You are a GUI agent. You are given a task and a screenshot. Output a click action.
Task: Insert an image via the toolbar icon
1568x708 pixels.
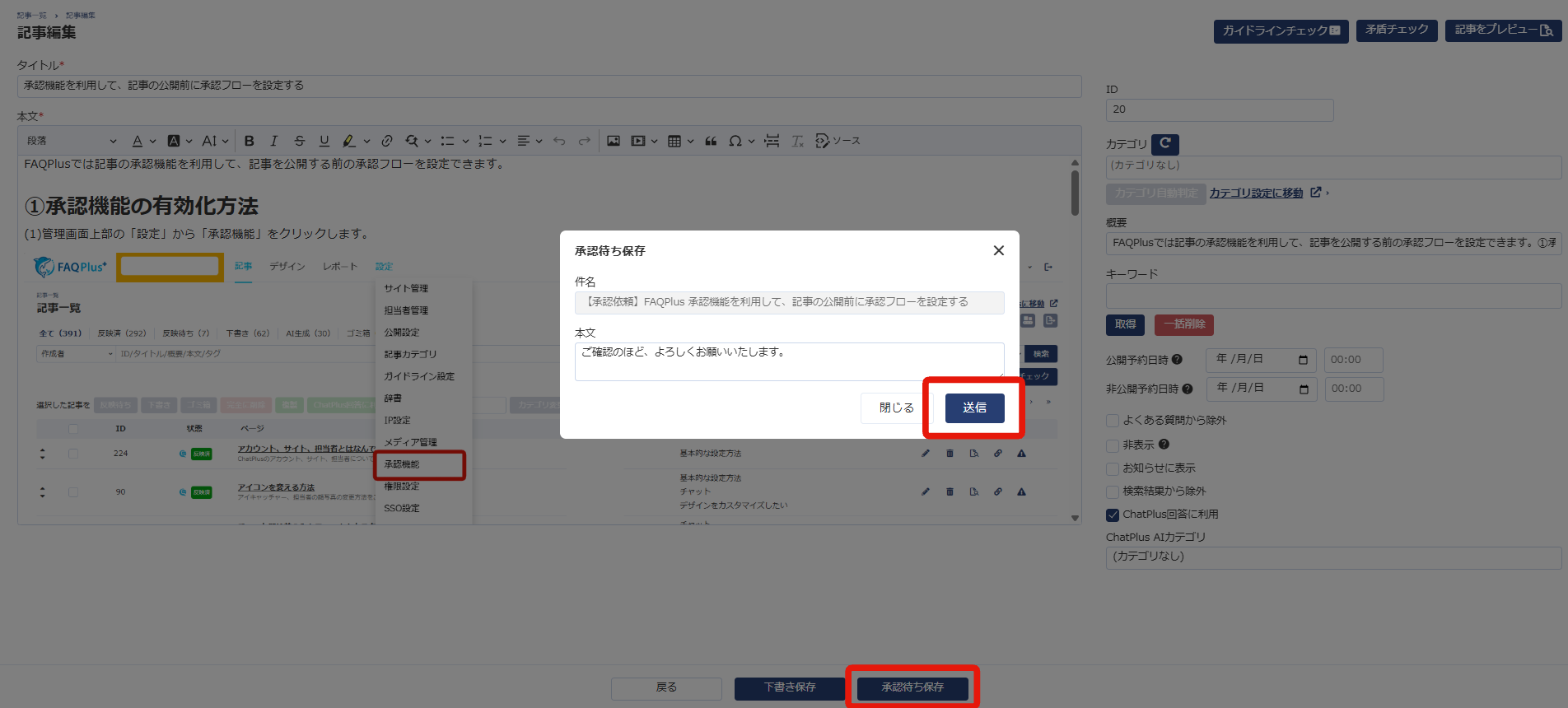tap(614, 141)
